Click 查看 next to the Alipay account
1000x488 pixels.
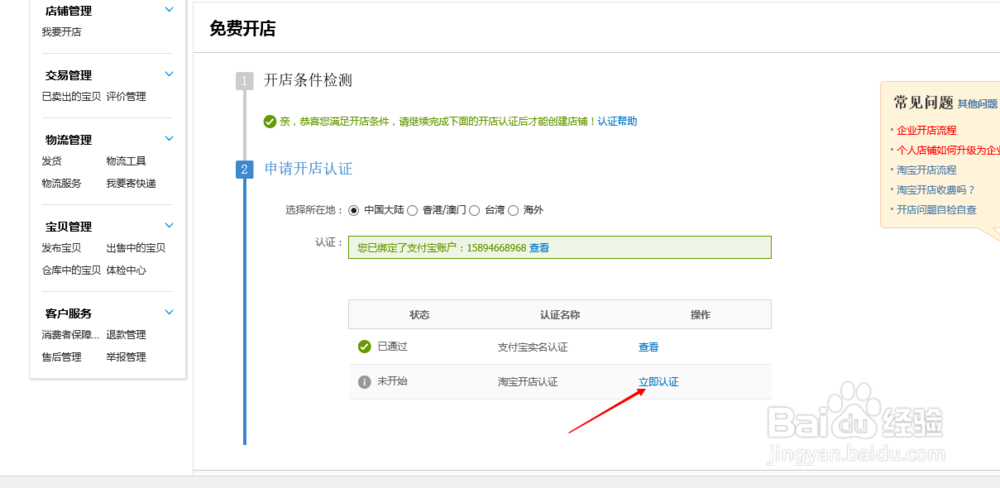point(539,248)
